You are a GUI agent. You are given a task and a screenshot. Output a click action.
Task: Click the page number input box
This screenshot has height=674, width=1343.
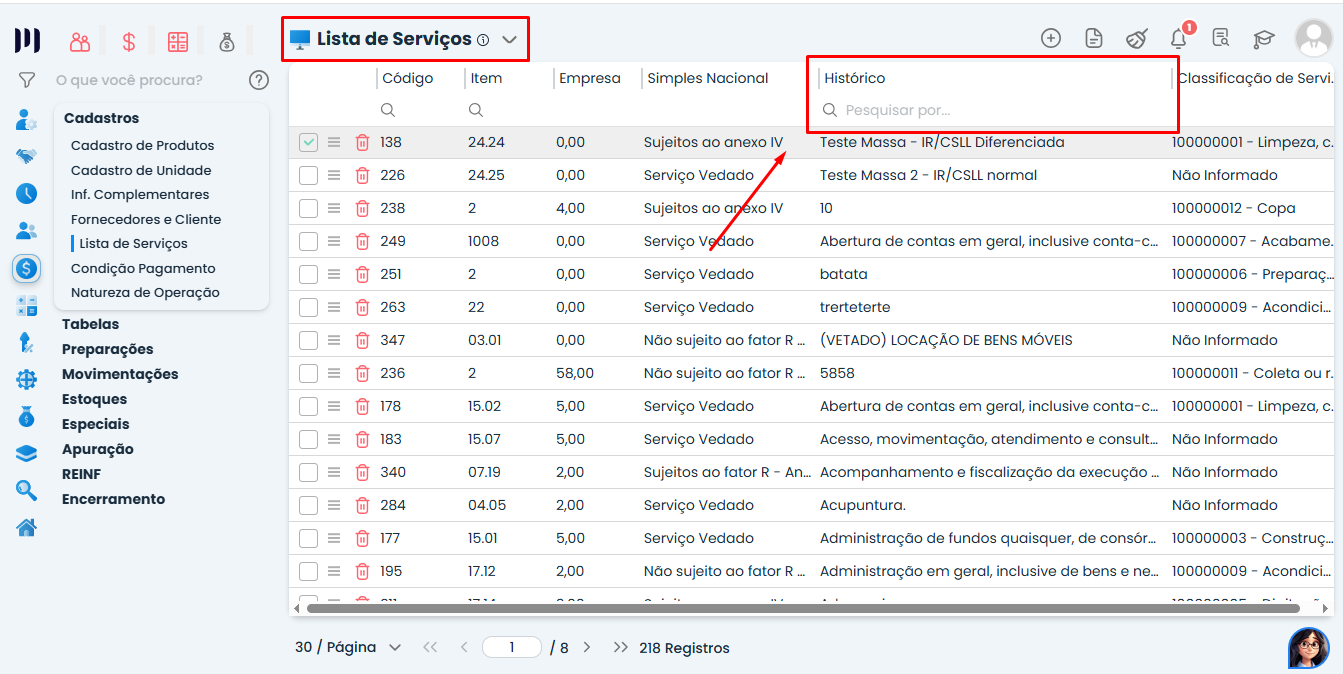point(512,648)
